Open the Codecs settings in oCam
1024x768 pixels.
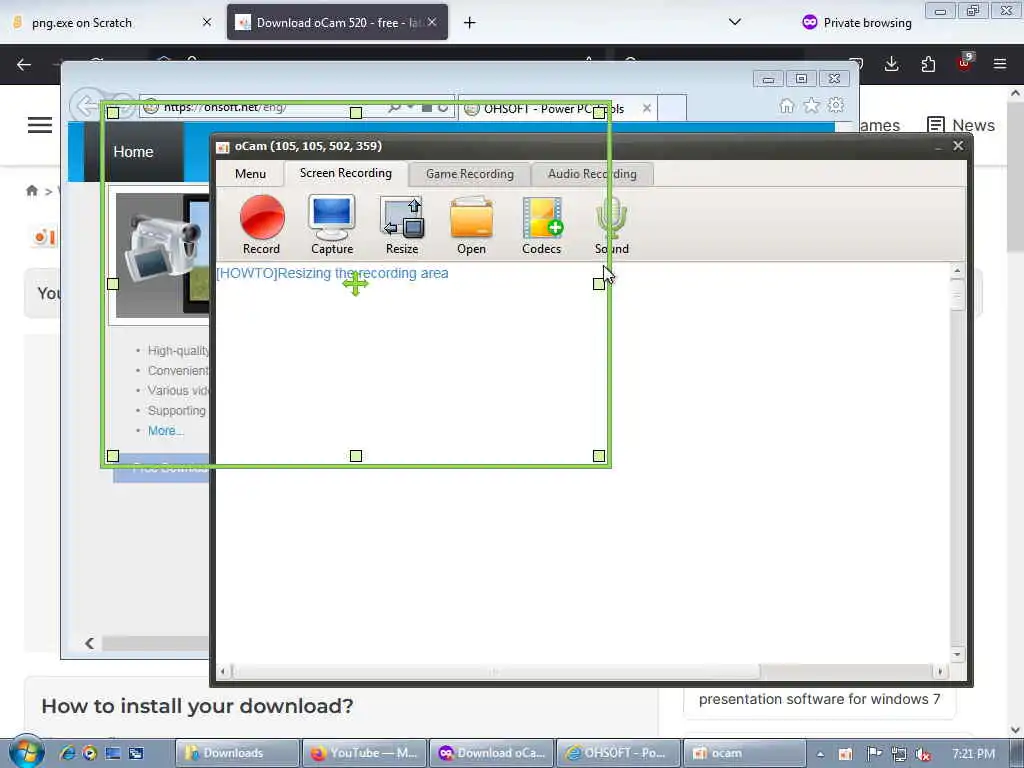(541, 224)
